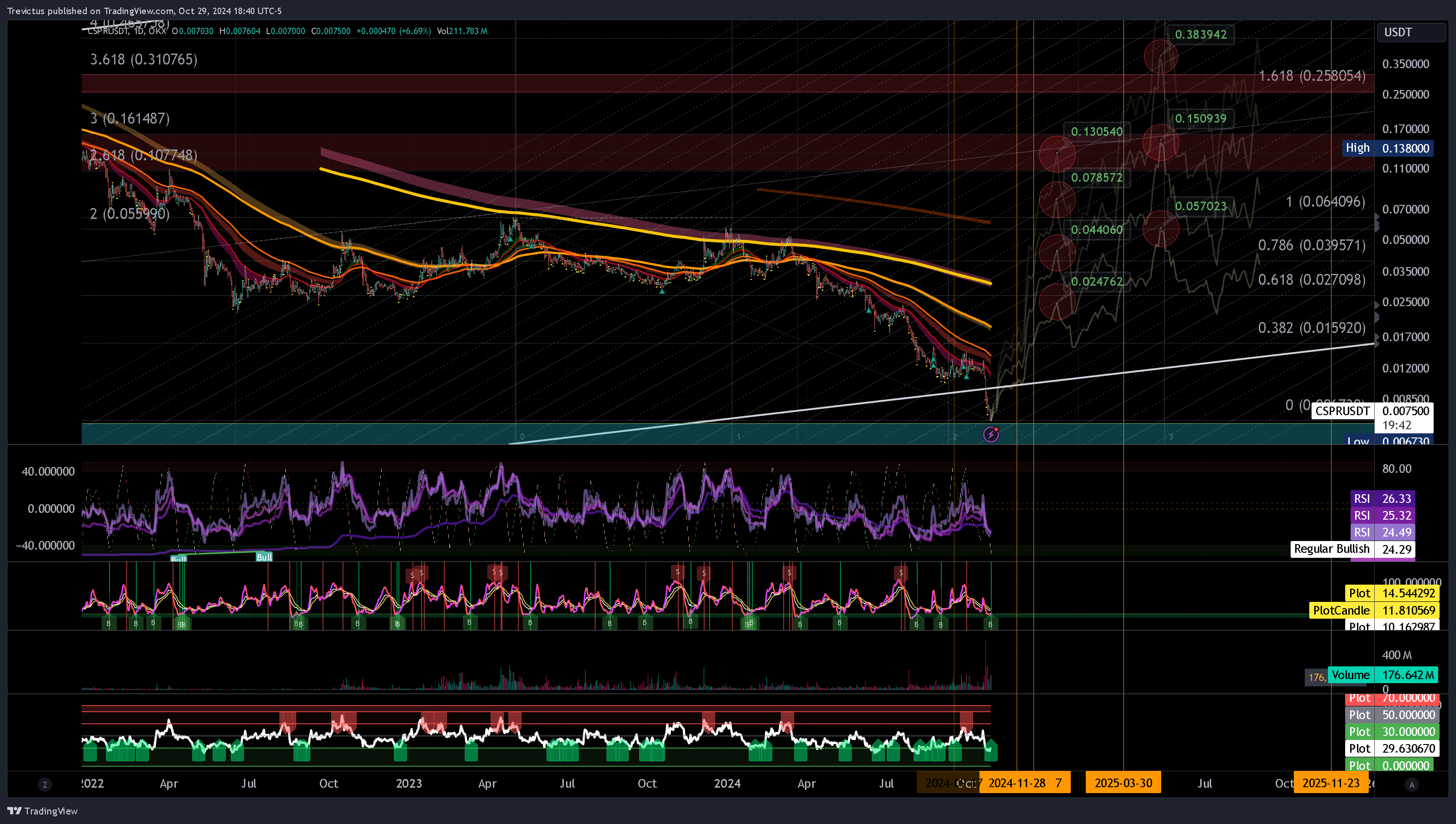Click the Volume 176.642 M label

(1383, 675)
